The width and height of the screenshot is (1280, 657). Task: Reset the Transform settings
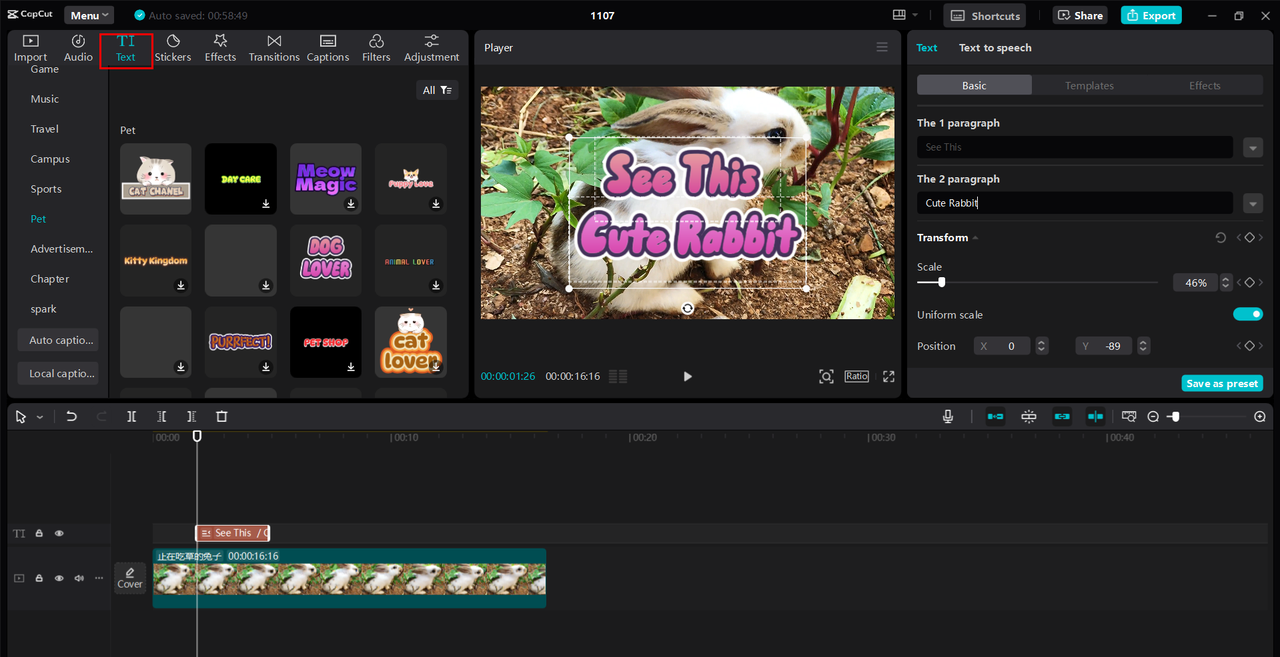pos(1220,238)
